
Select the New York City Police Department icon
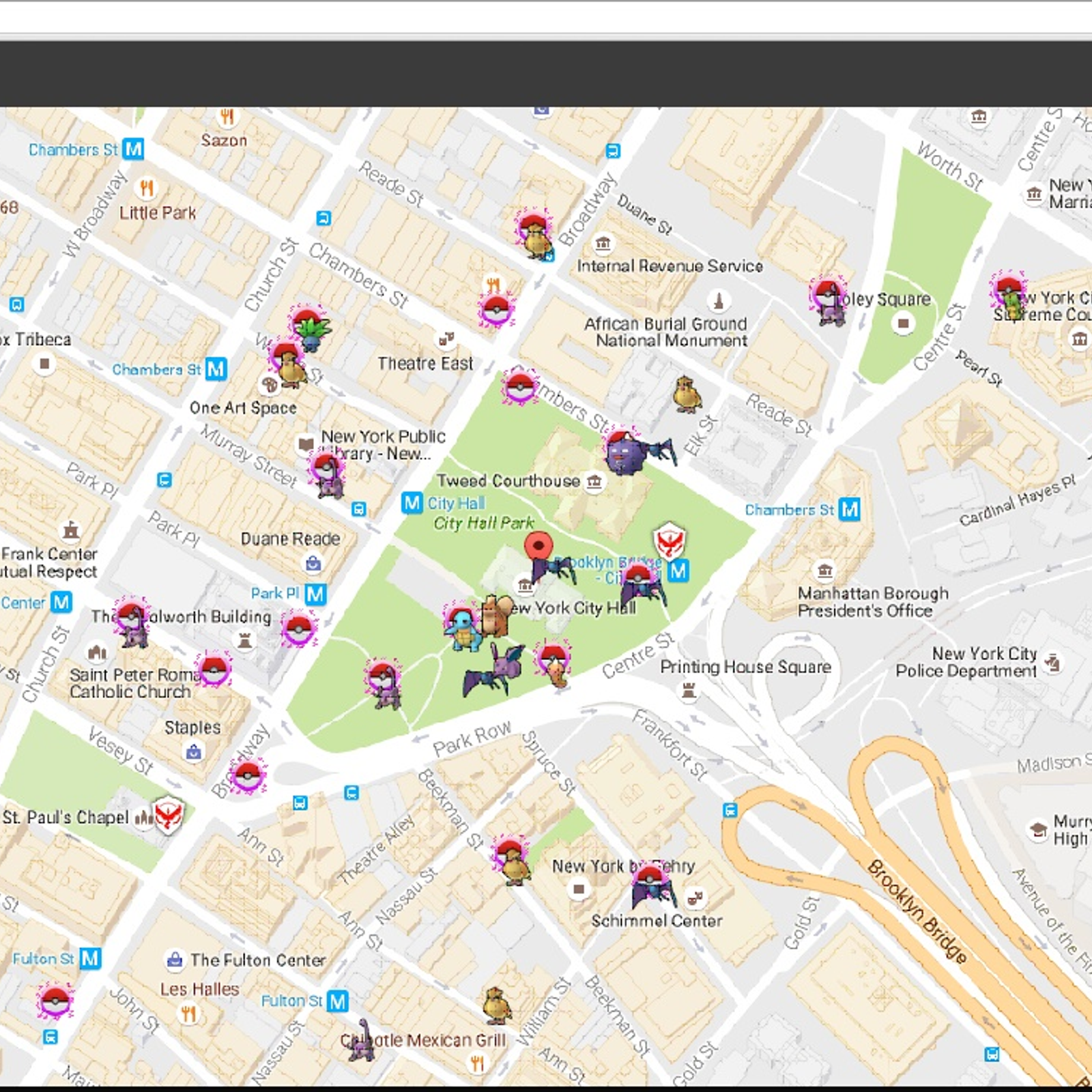coord(1053,662)
